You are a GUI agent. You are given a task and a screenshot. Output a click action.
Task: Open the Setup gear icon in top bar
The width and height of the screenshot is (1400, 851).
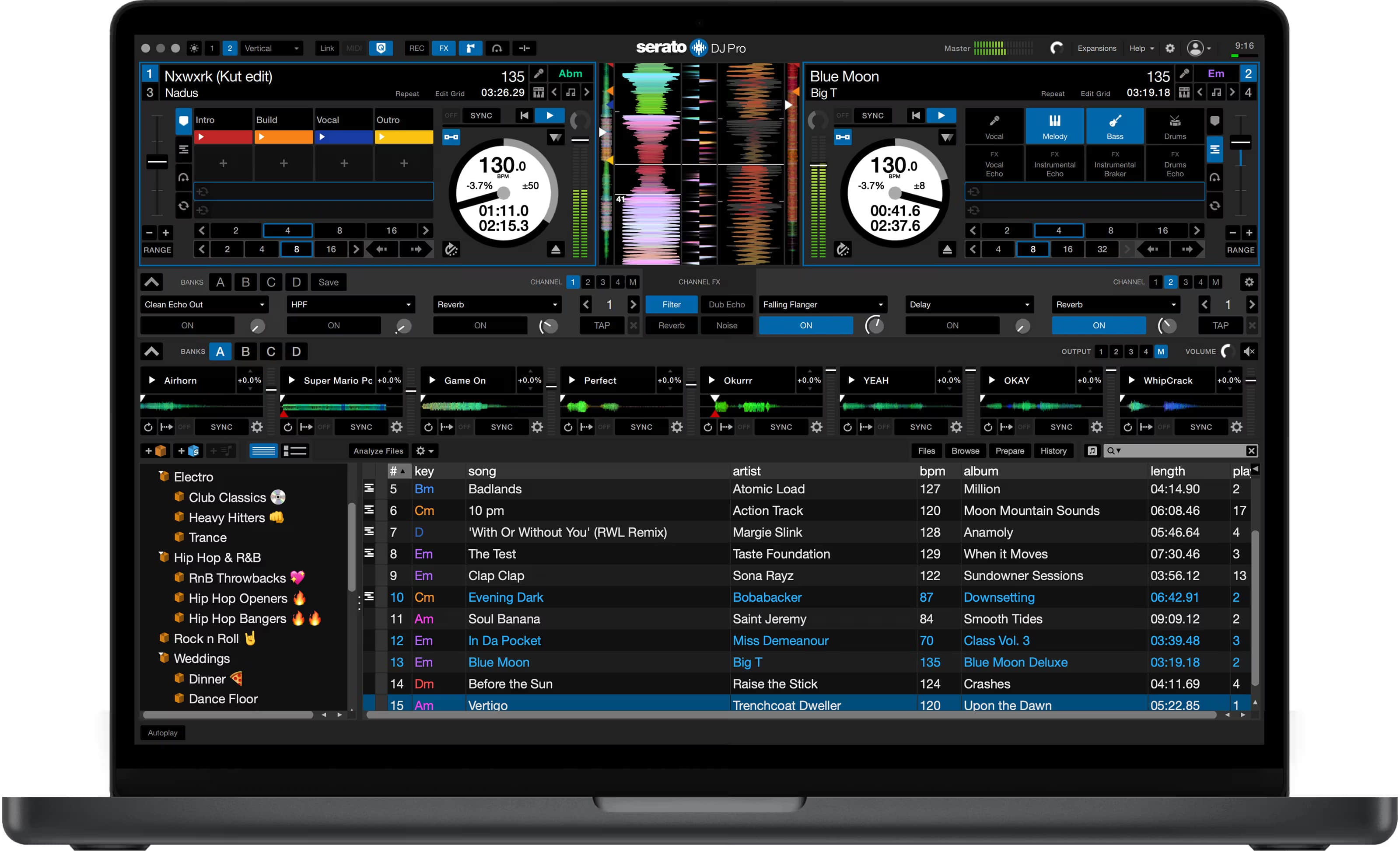[1169, 48]
